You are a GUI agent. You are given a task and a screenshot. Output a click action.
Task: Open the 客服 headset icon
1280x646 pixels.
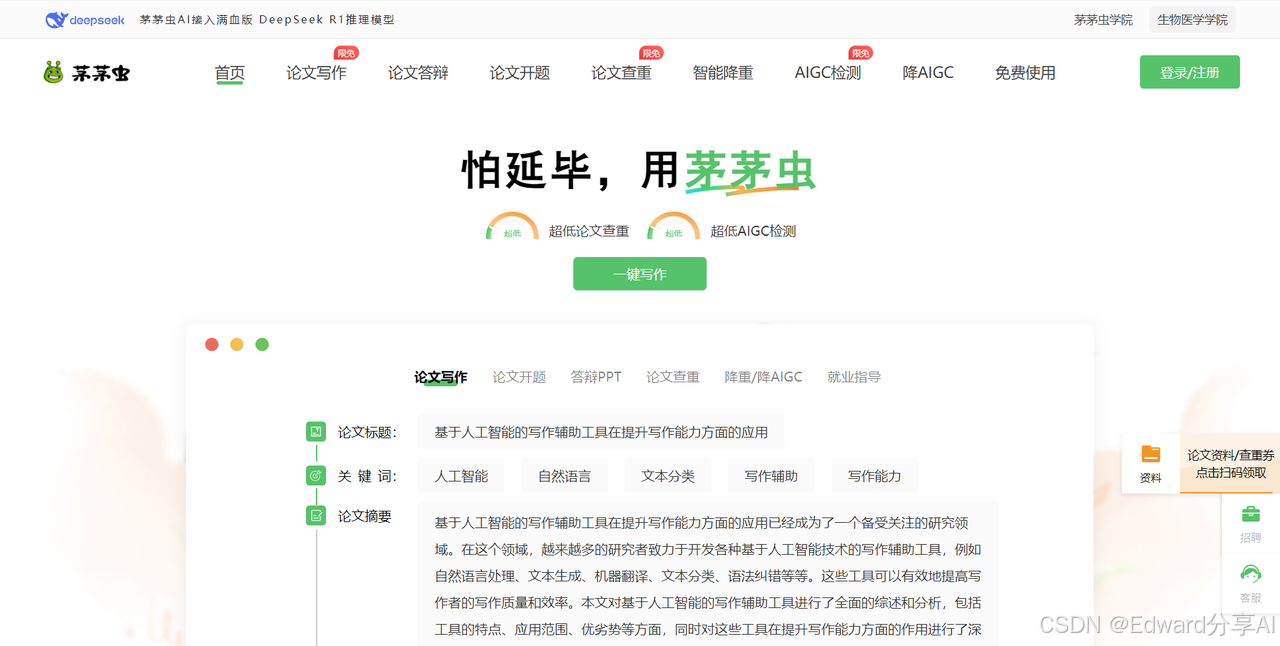point(1250,575)
